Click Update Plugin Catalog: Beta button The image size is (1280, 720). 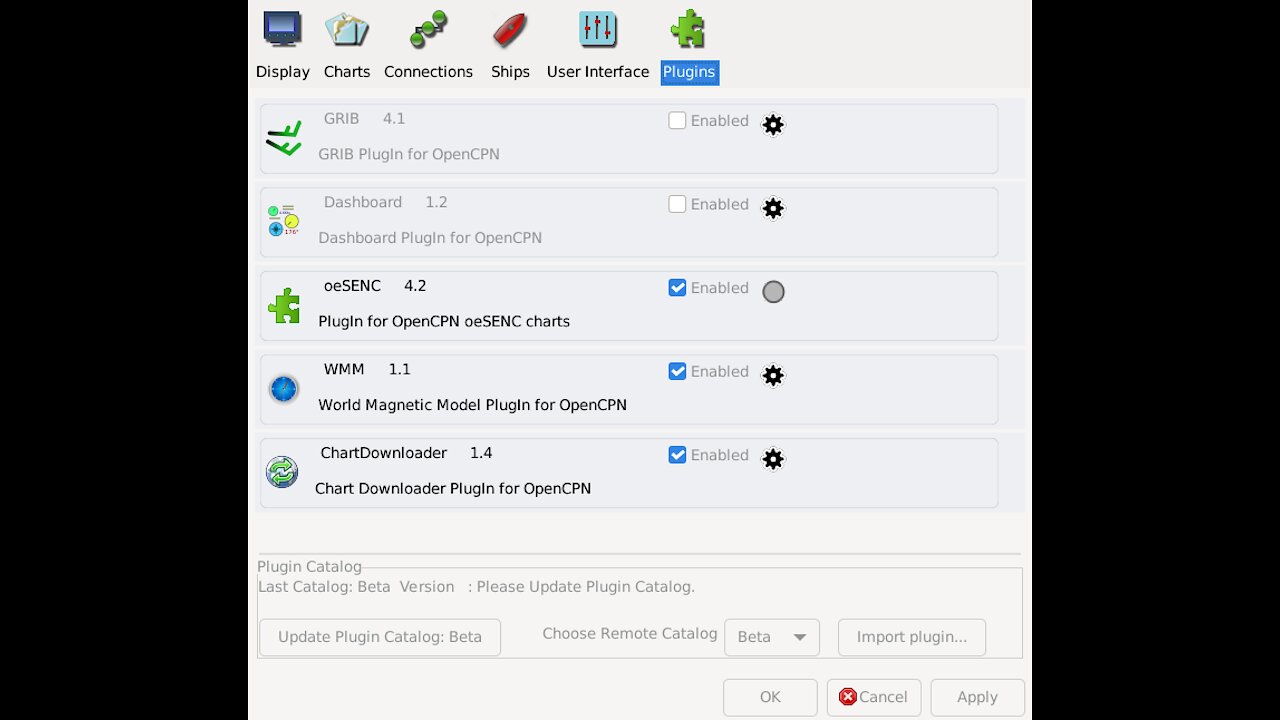coord(380,637)
